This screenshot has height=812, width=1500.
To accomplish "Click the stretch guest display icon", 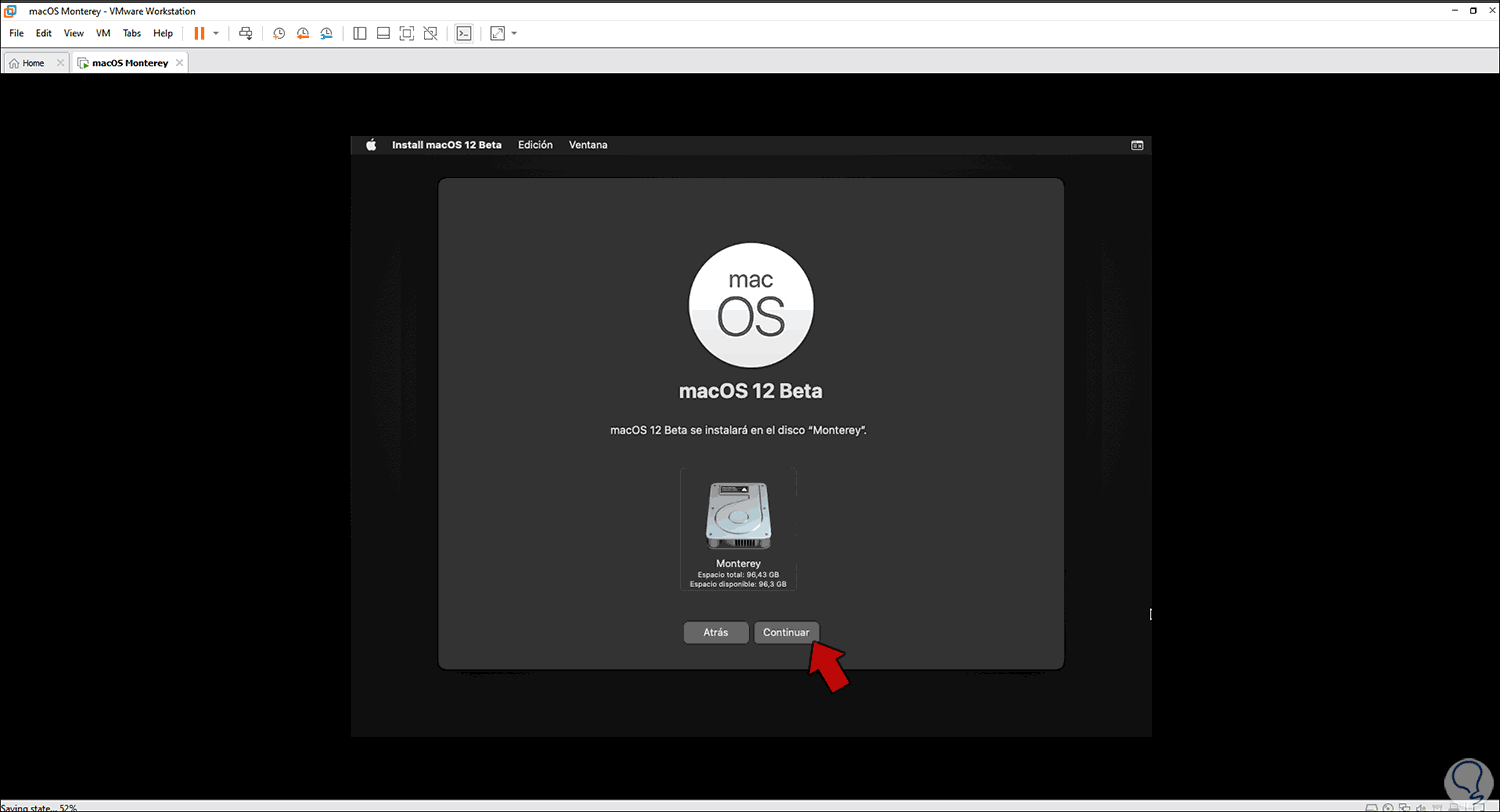I will [x=498, y=33].
